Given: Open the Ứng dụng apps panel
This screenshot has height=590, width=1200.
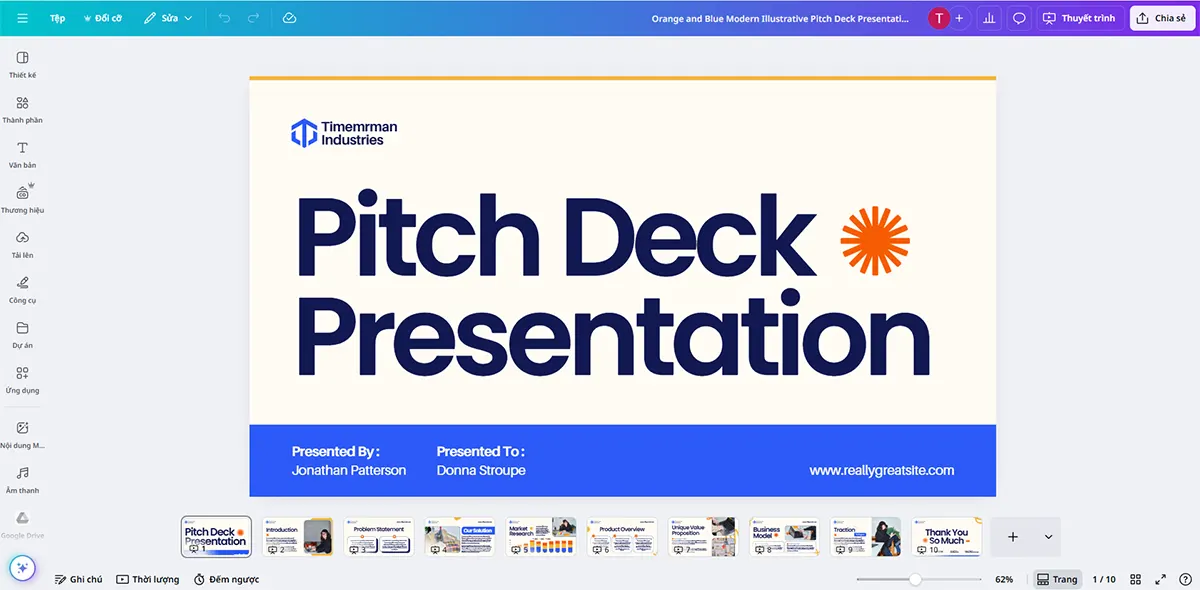Looking at the screenshot, I should pos(22,380).
